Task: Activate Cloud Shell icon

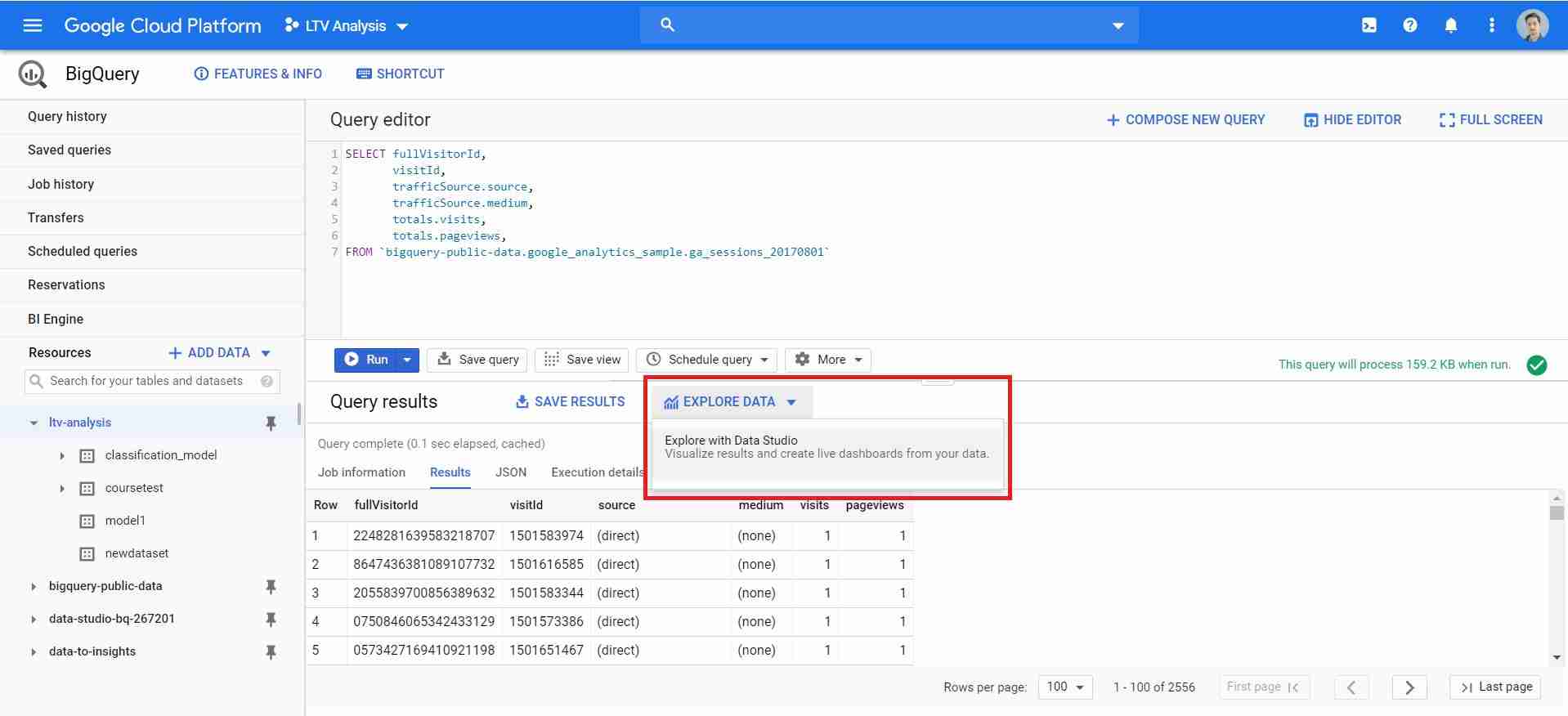Action: click(1369, 25)
